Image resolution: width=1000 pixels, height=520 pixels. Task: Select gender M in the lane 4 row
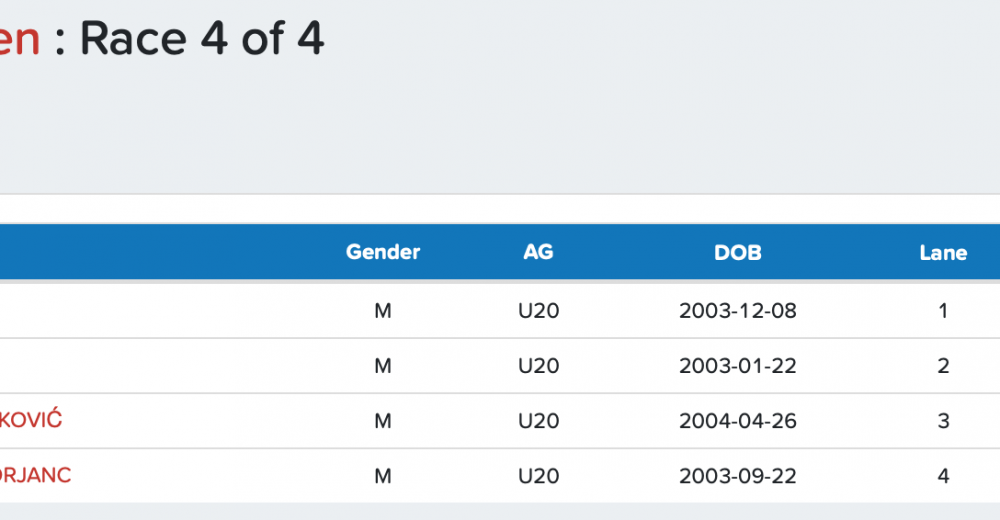pos(383,476)
